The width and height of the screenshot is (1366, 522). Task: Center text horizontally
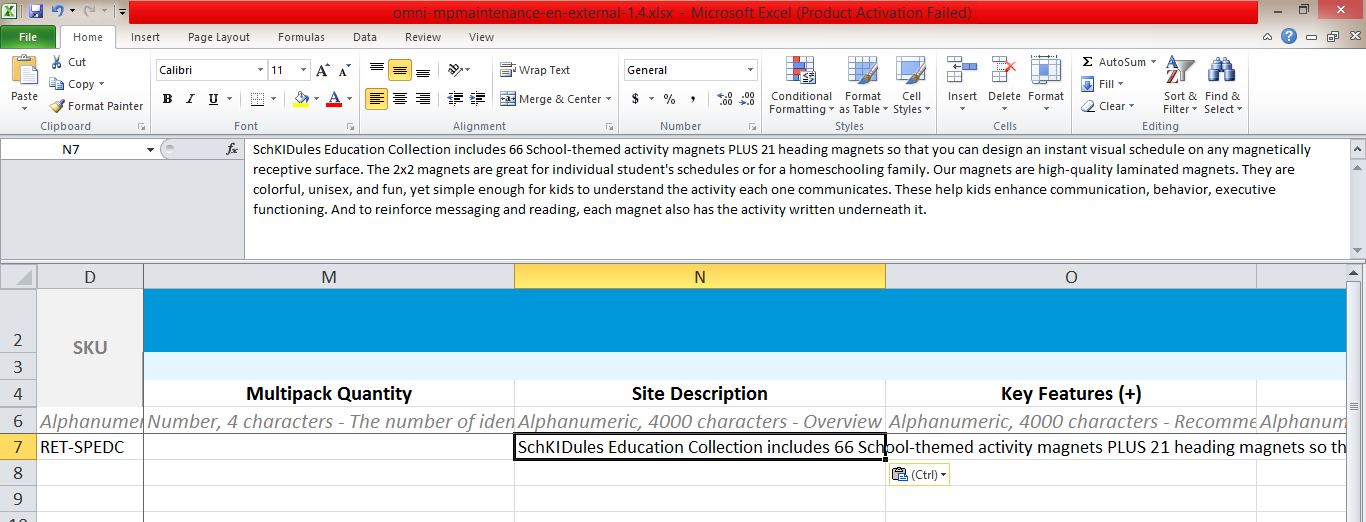pos(400,99)
